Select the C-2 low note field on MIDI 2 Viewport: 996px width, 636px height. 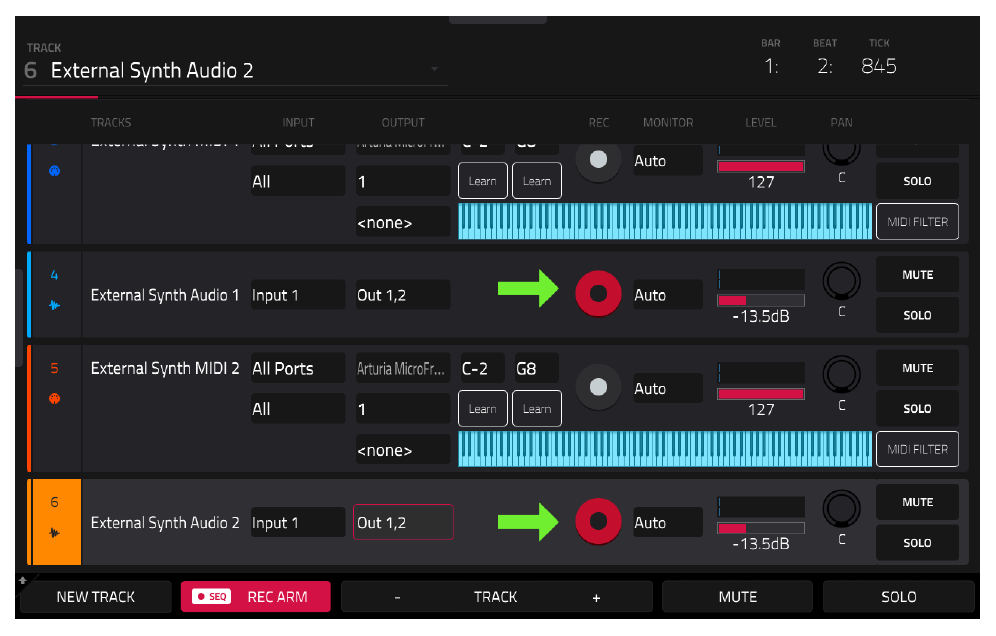point(482,369)
